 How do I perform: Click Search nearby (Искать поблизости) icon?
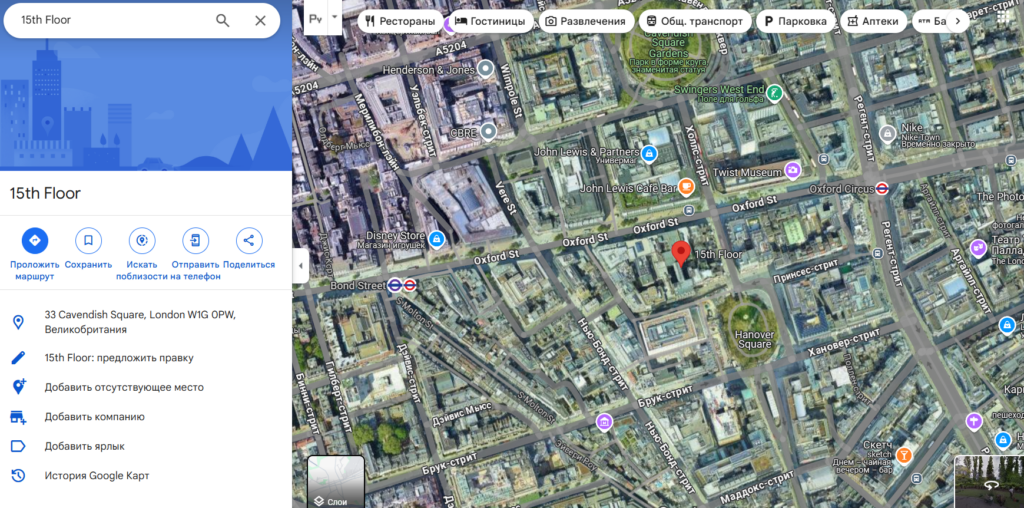[142, 240]
